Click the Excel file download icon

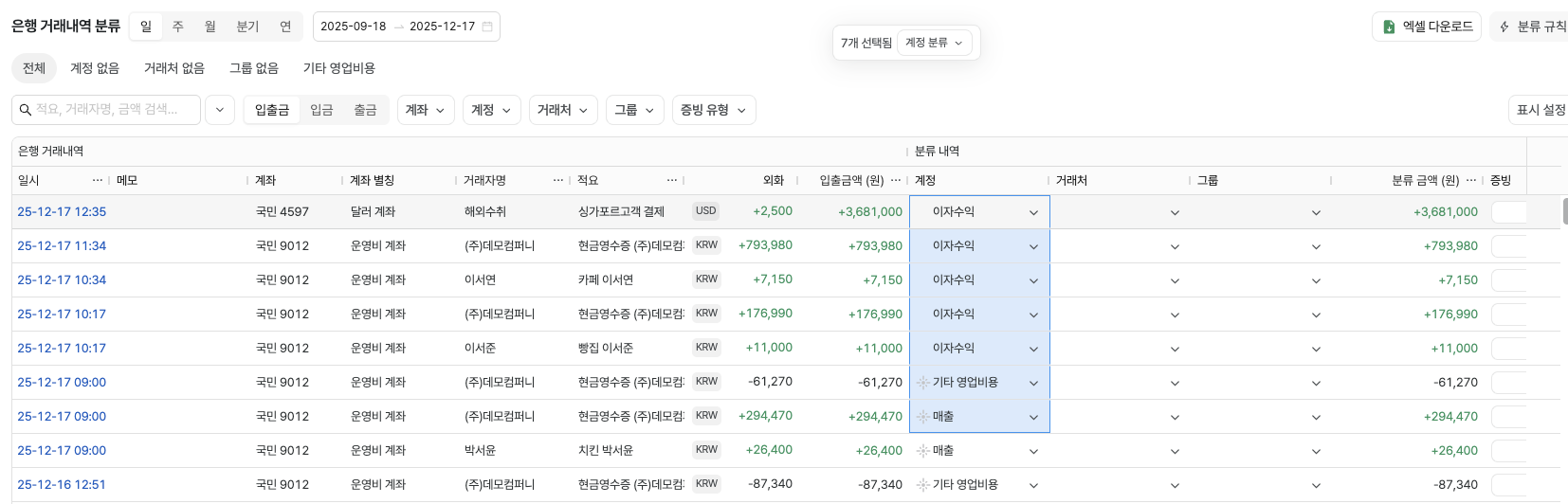point(1389,27)
